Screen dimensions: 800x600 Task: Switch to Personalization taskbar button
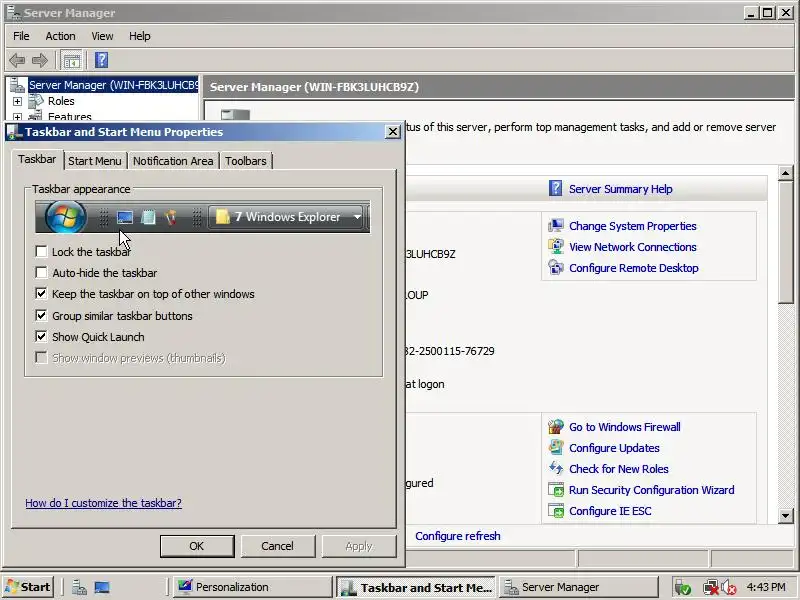[252, 587]
